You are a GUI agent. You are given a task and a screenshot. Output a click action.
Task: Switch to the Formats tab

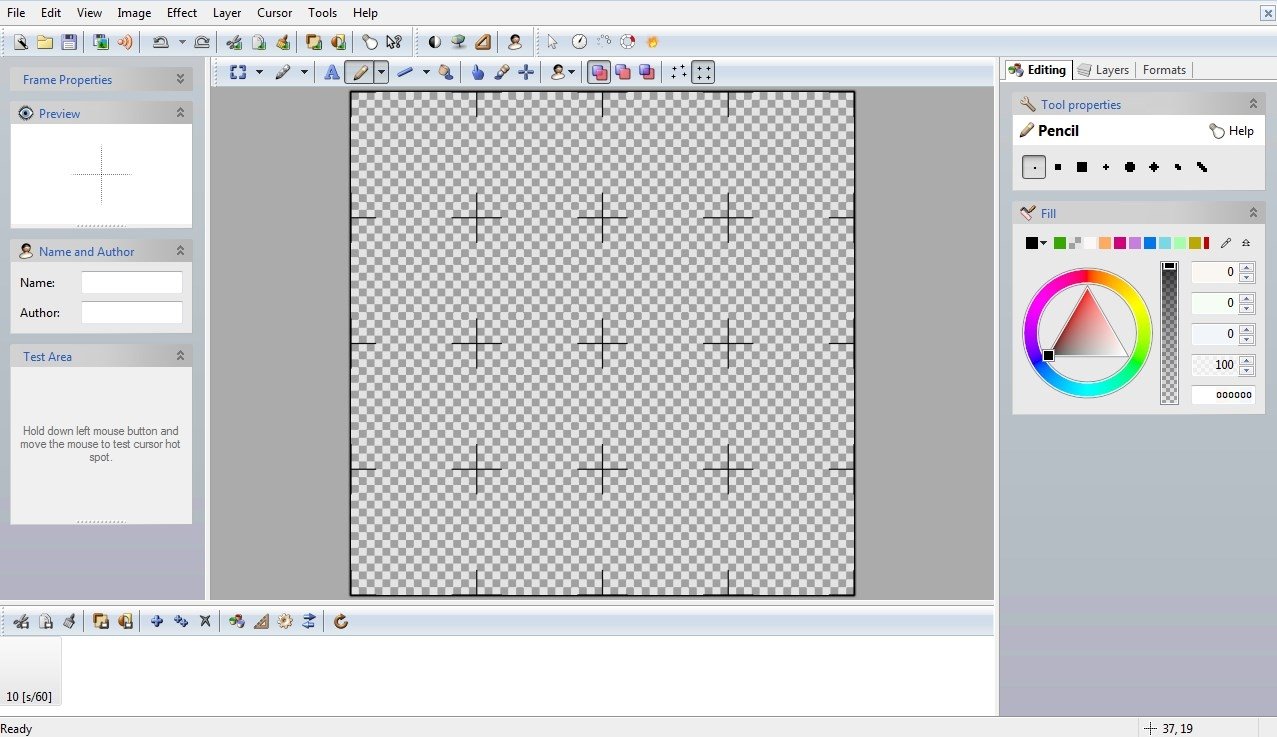coord(1164,70)
